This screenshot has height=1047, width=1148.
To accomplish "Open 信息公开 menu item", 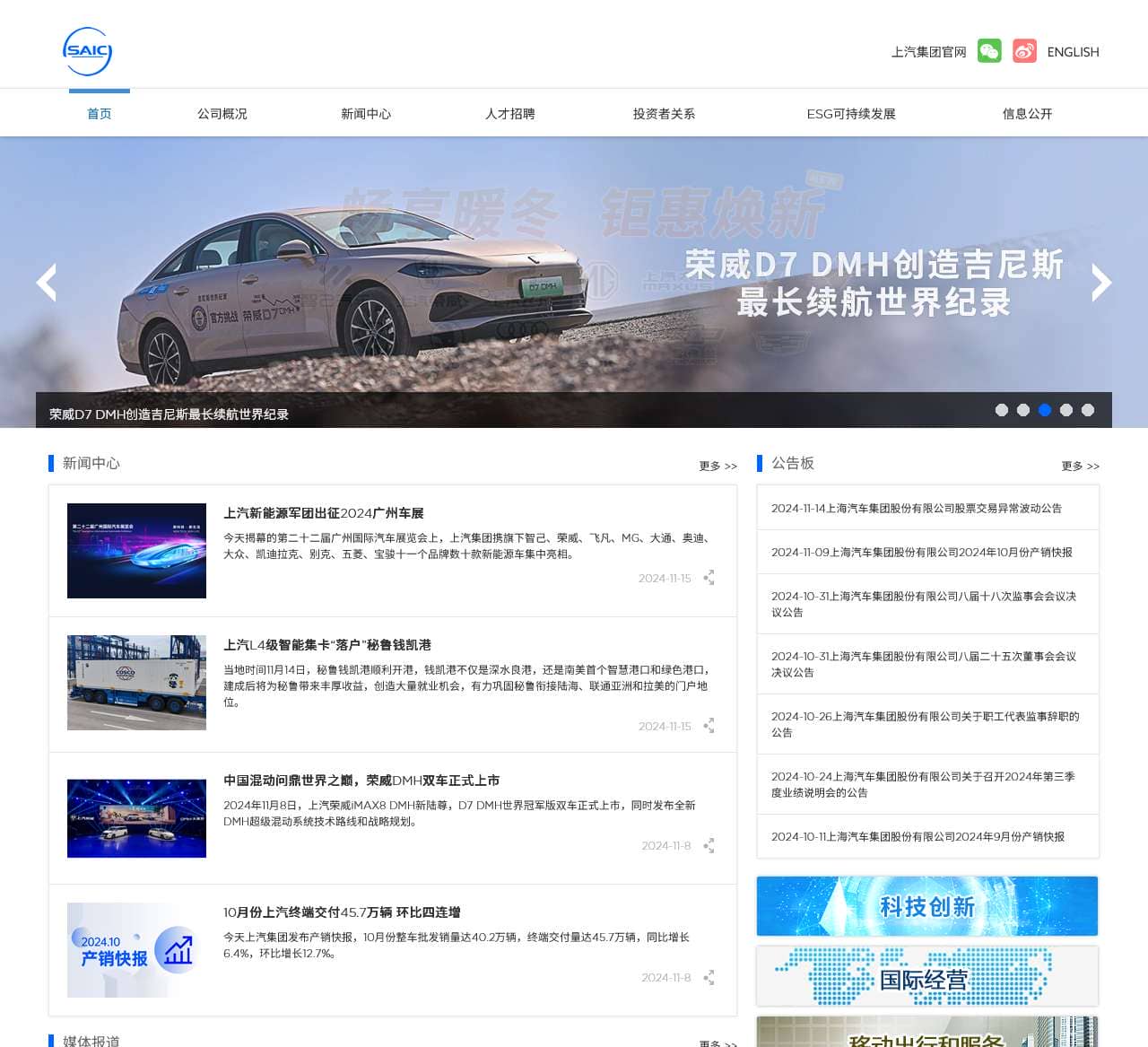I will [x=1028, y=114].
